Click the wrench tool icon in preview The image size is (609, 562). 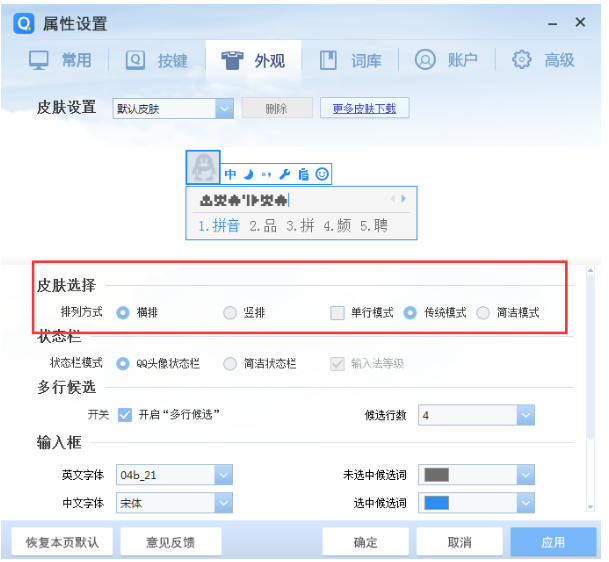(285, 174)
